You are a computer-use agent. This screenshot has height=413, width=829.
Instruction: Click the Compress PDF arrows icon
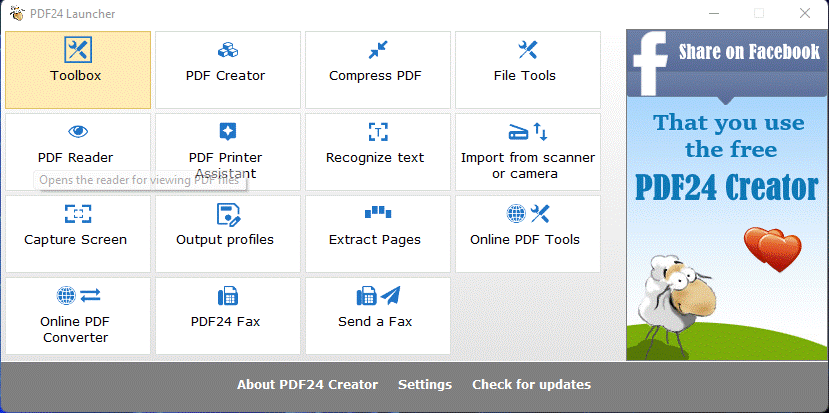(377, 50)
